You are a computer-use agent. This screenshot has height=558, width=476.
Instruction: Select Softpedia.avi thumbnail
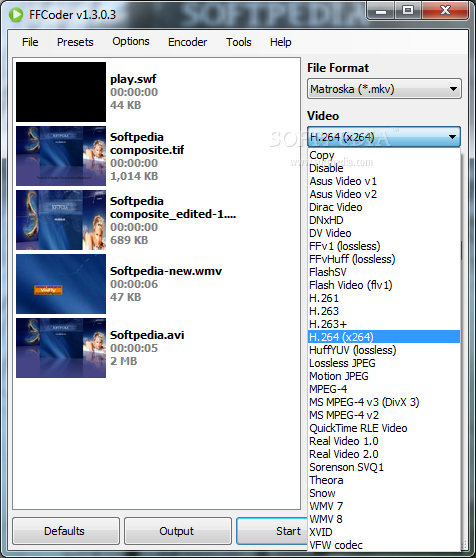[61, 348]
